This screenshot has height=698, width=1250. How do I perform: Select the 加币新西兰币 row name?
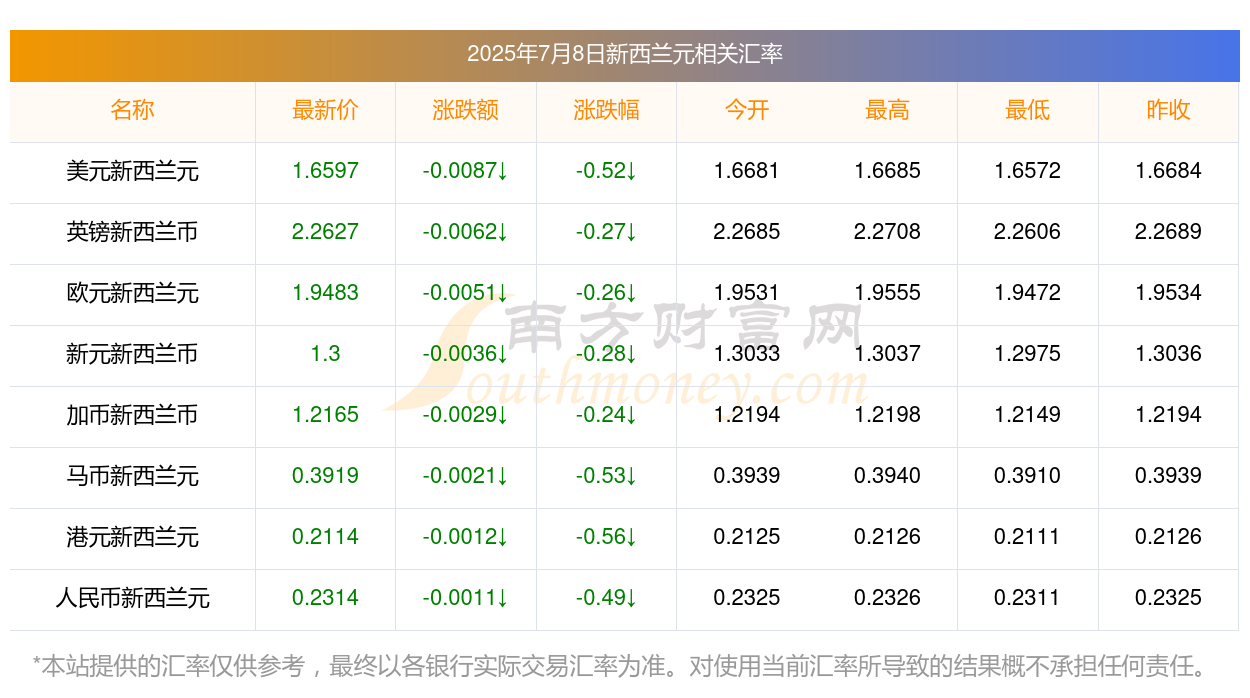click(x=132, y=415)
